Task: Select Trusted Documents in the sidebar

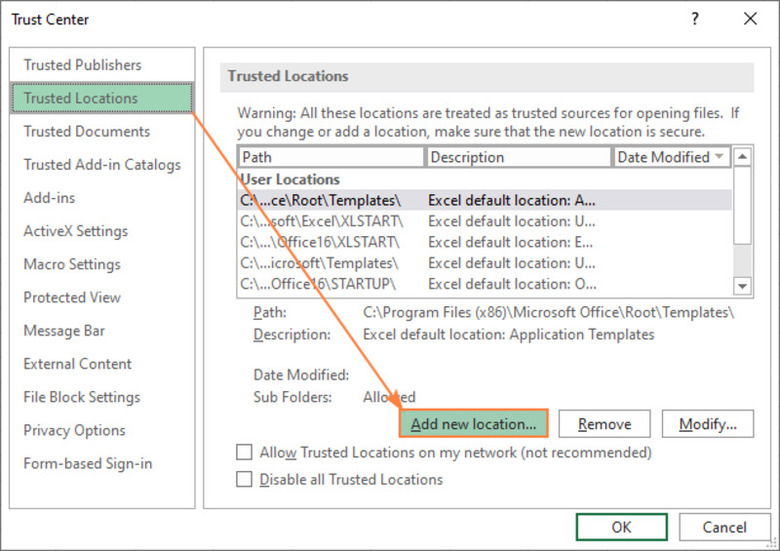Action: 87,132
